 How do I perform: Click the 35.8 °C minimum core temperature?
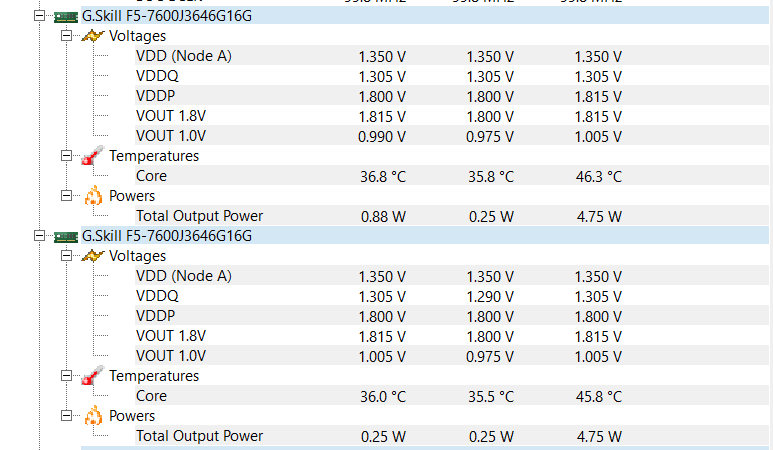coord(491,176)
